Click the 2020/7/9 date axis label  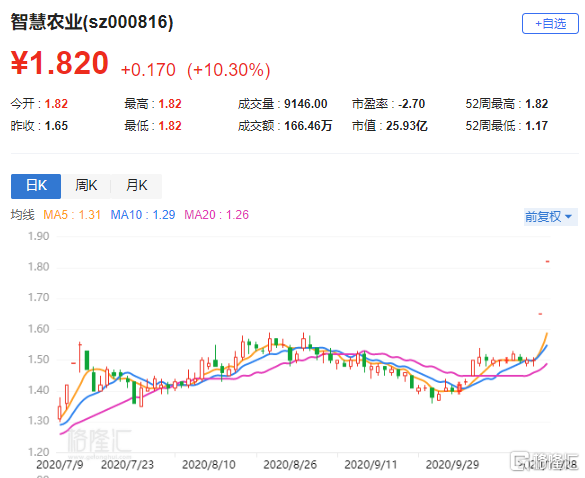click(60, 465)
